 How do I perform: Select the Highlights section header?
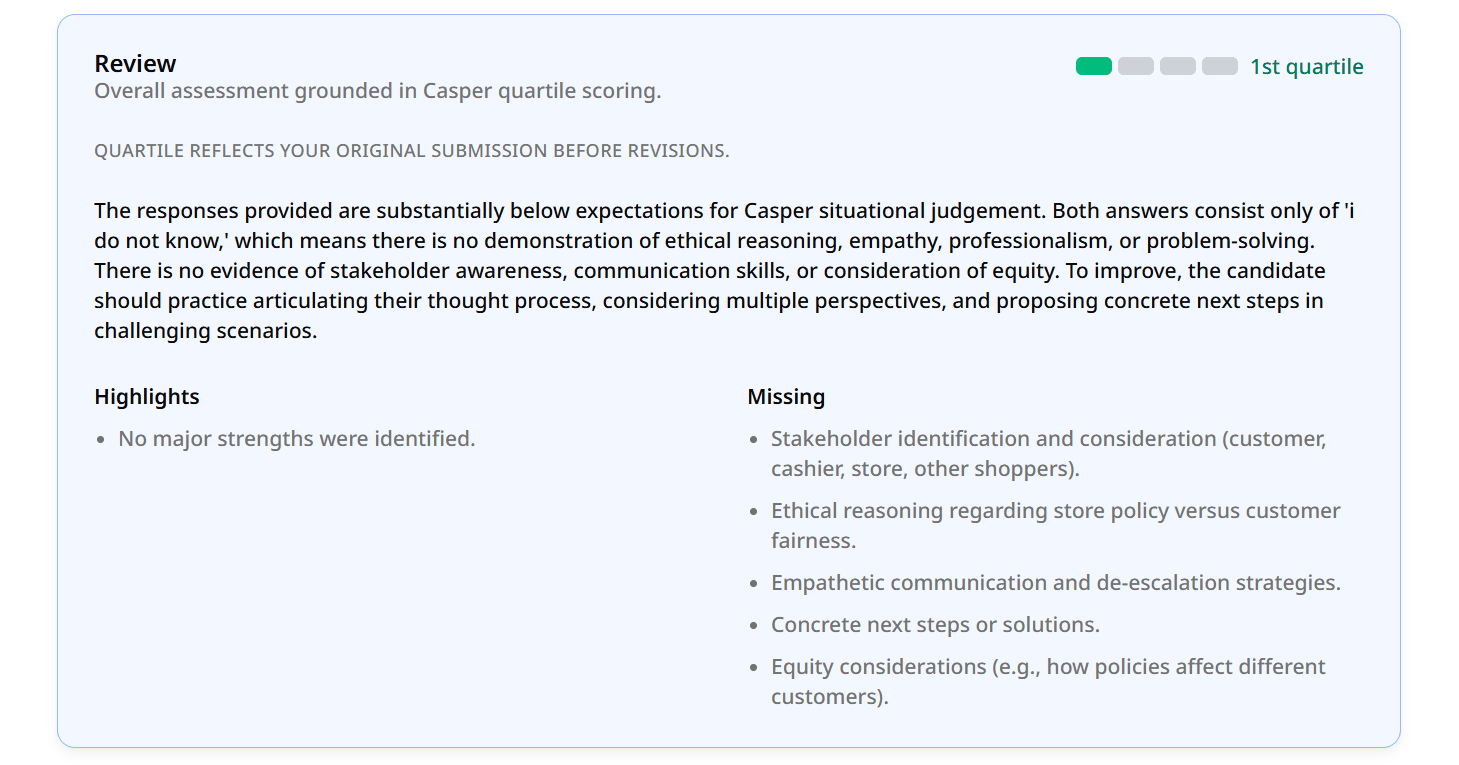click(146, 396)
